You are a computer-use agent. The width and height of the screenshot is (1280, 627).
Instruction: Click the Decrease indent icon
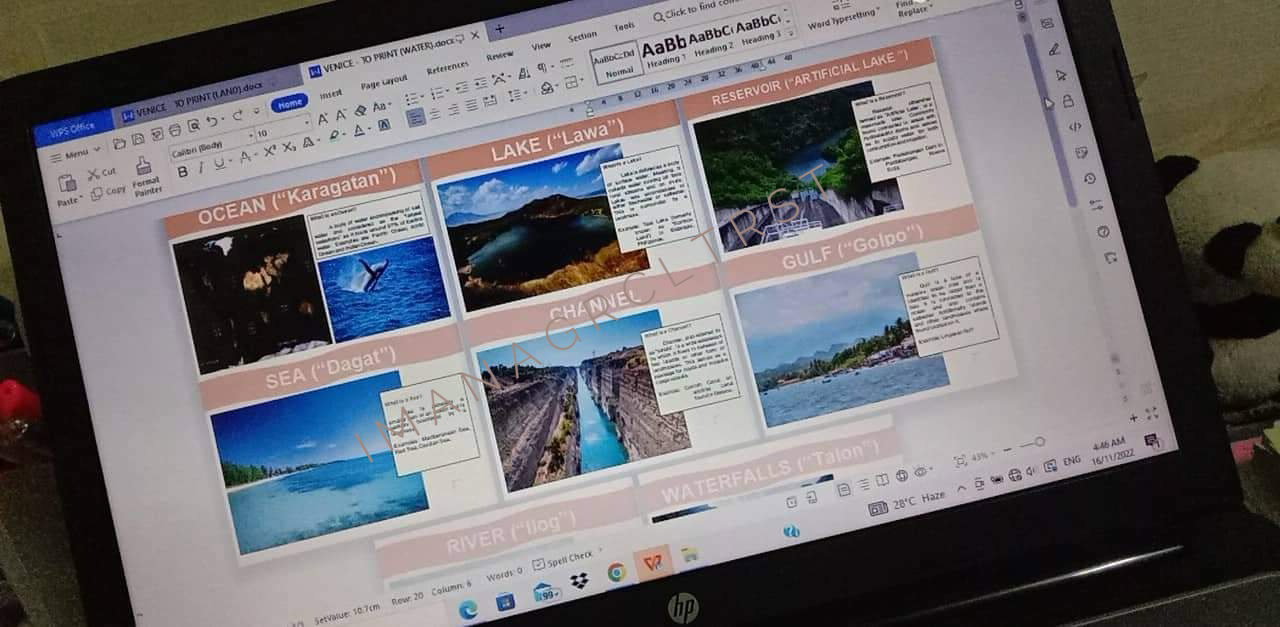pyautogui.click(x=462, y=87)
